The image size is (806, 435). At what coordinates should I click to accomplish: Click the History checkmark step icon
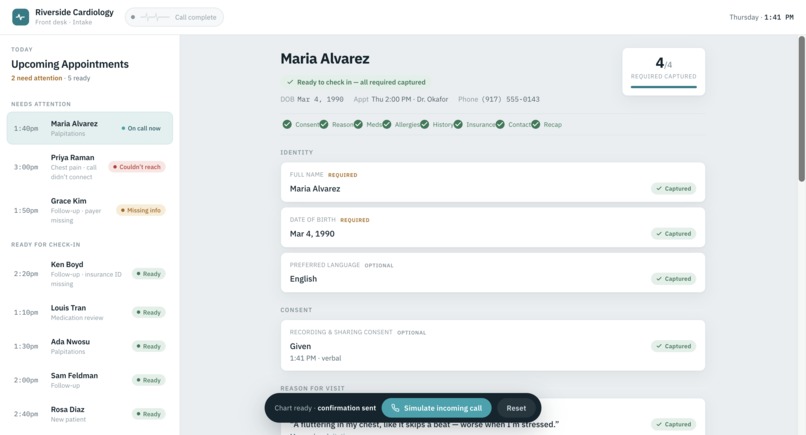click(x=425, y=124)
